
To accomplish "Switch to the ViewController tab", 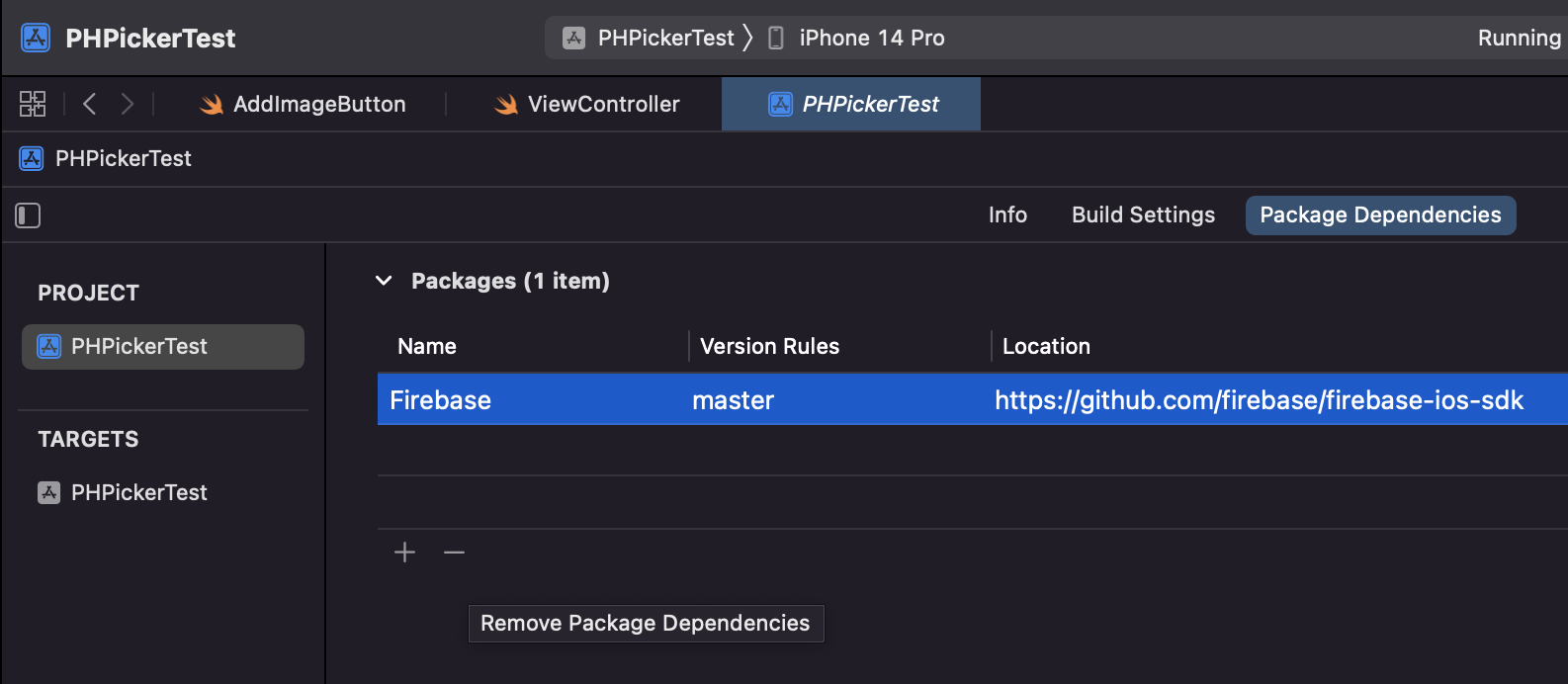I will pos(587,104).
